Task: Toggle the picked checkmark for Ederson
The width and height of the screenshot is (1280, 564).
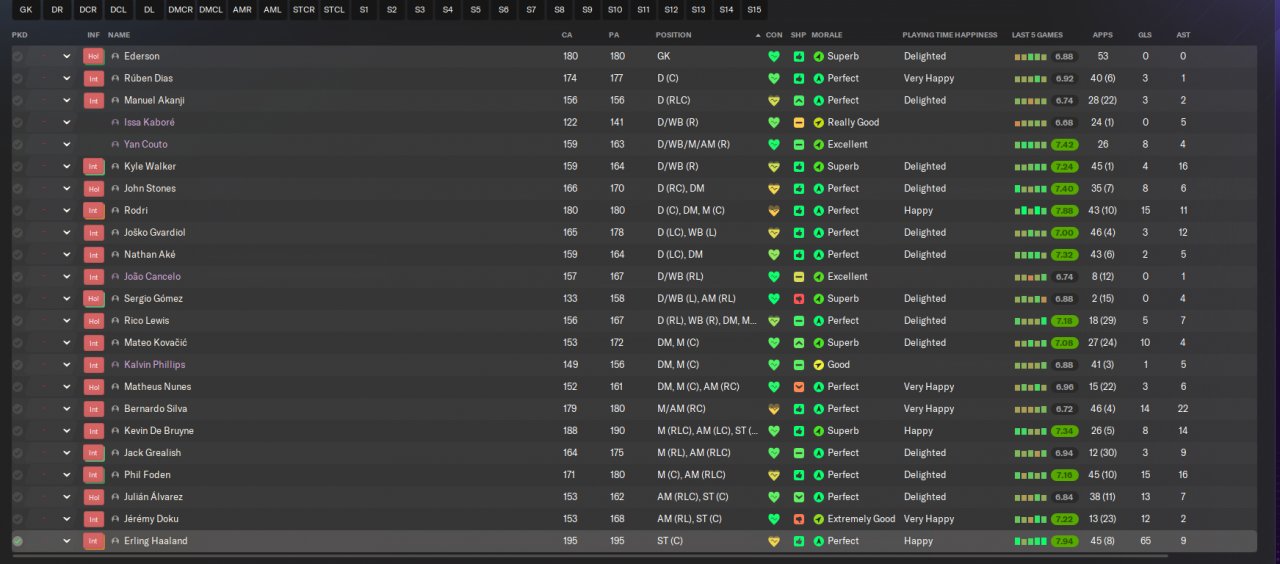Action: click(17, 56)
